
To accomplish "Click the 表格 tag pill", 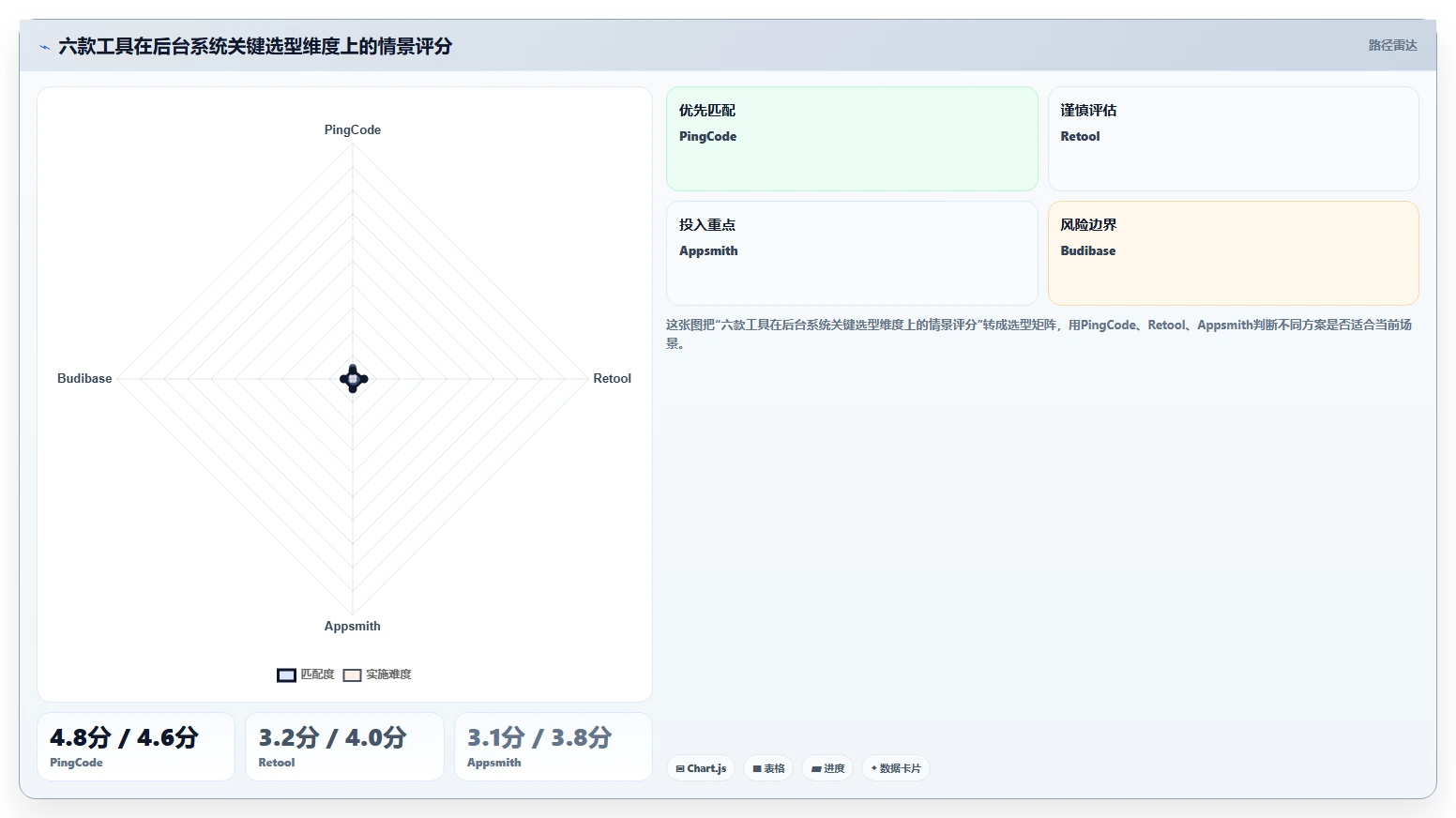I will pos(768,768).
